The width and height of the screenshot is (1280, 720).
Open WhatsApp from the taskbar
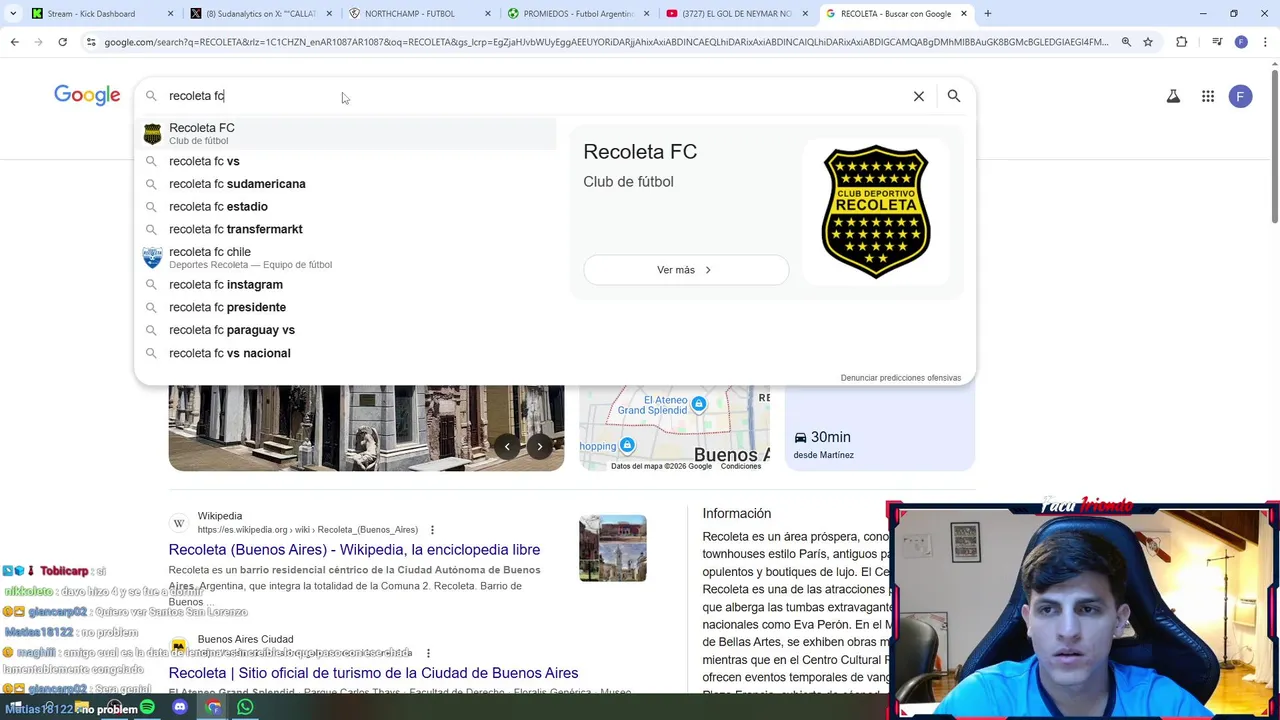point(245,707)
